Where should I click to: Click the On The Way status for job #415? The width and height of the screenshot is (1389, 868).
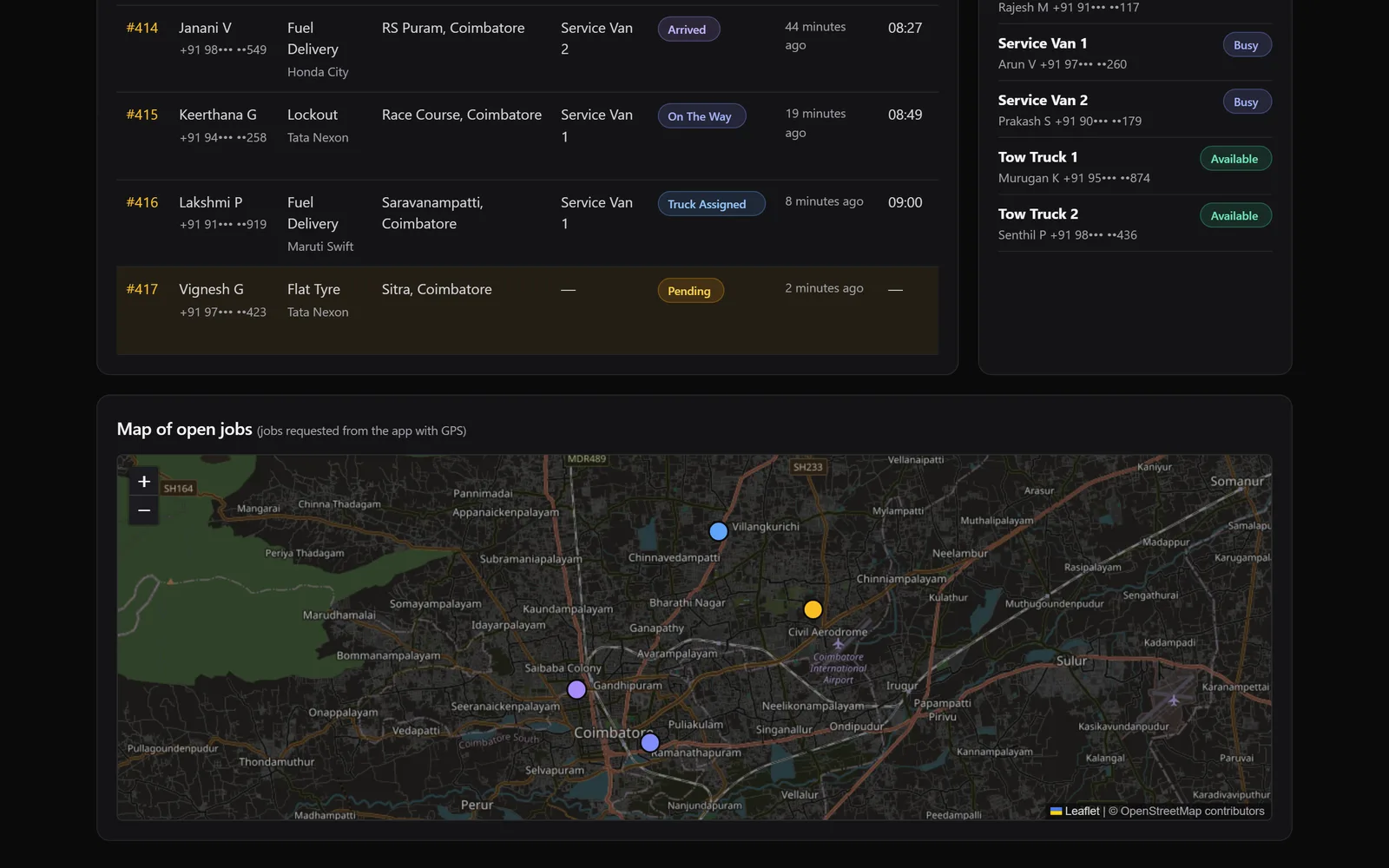701,116
